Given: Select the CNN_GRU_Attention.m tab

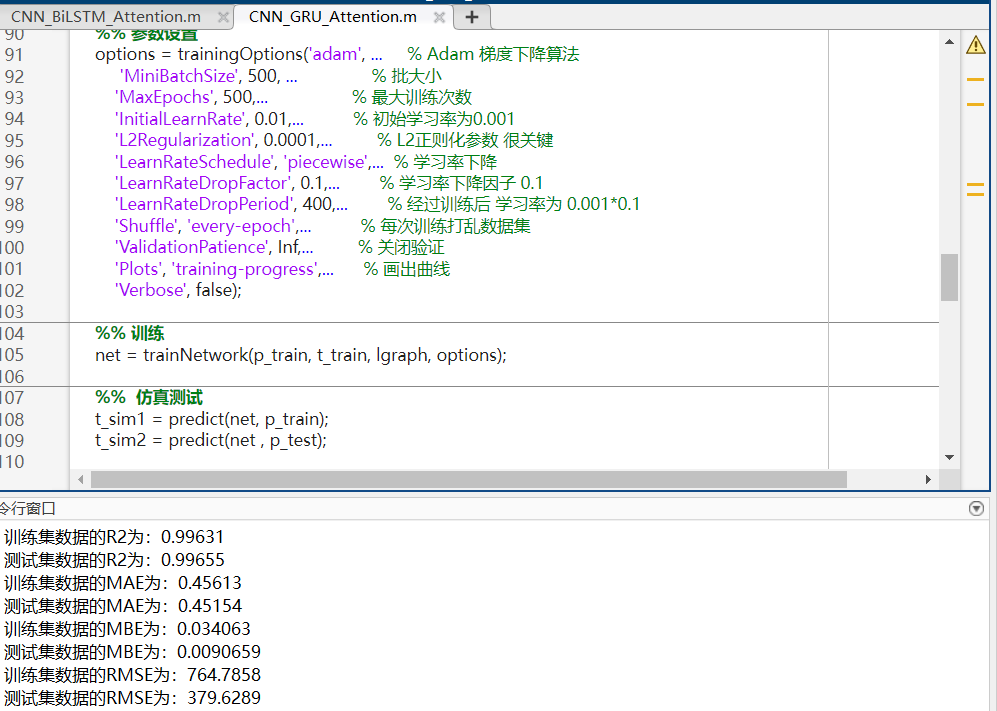Looking at the screenshot, I should tap(333, 17).
